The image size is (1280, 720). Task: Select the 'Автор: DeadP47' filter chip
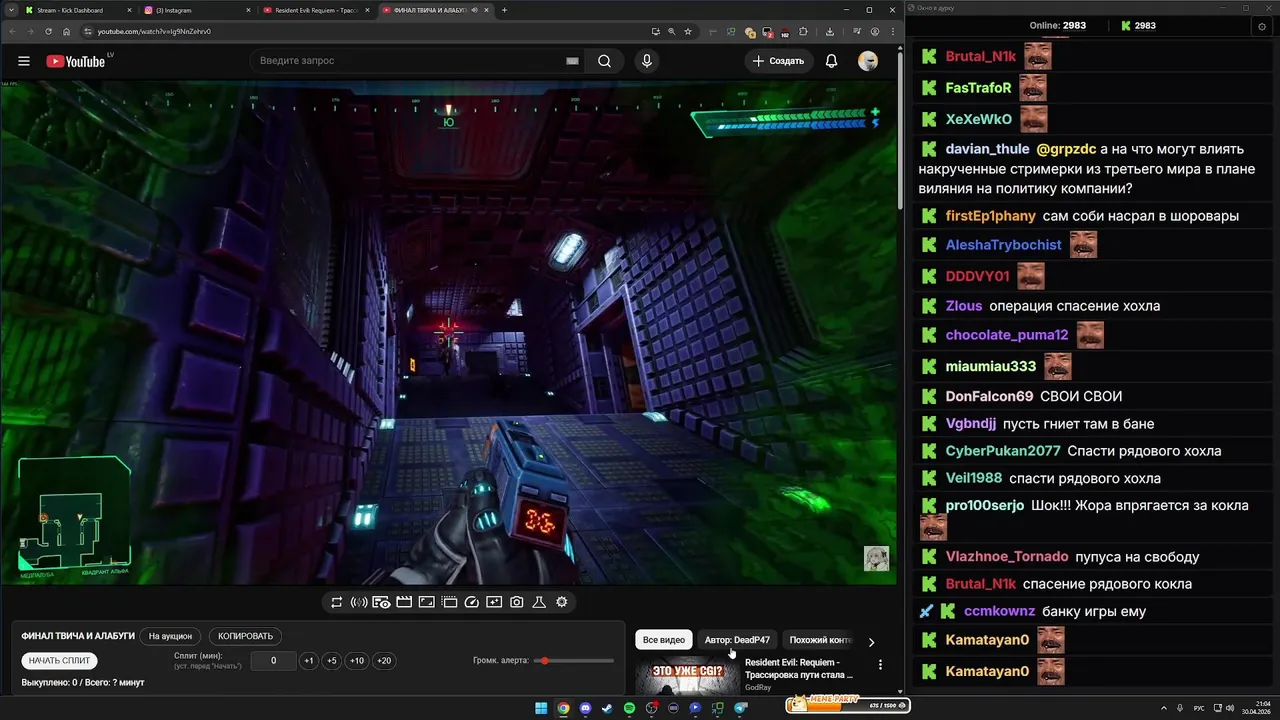[737, 640]
